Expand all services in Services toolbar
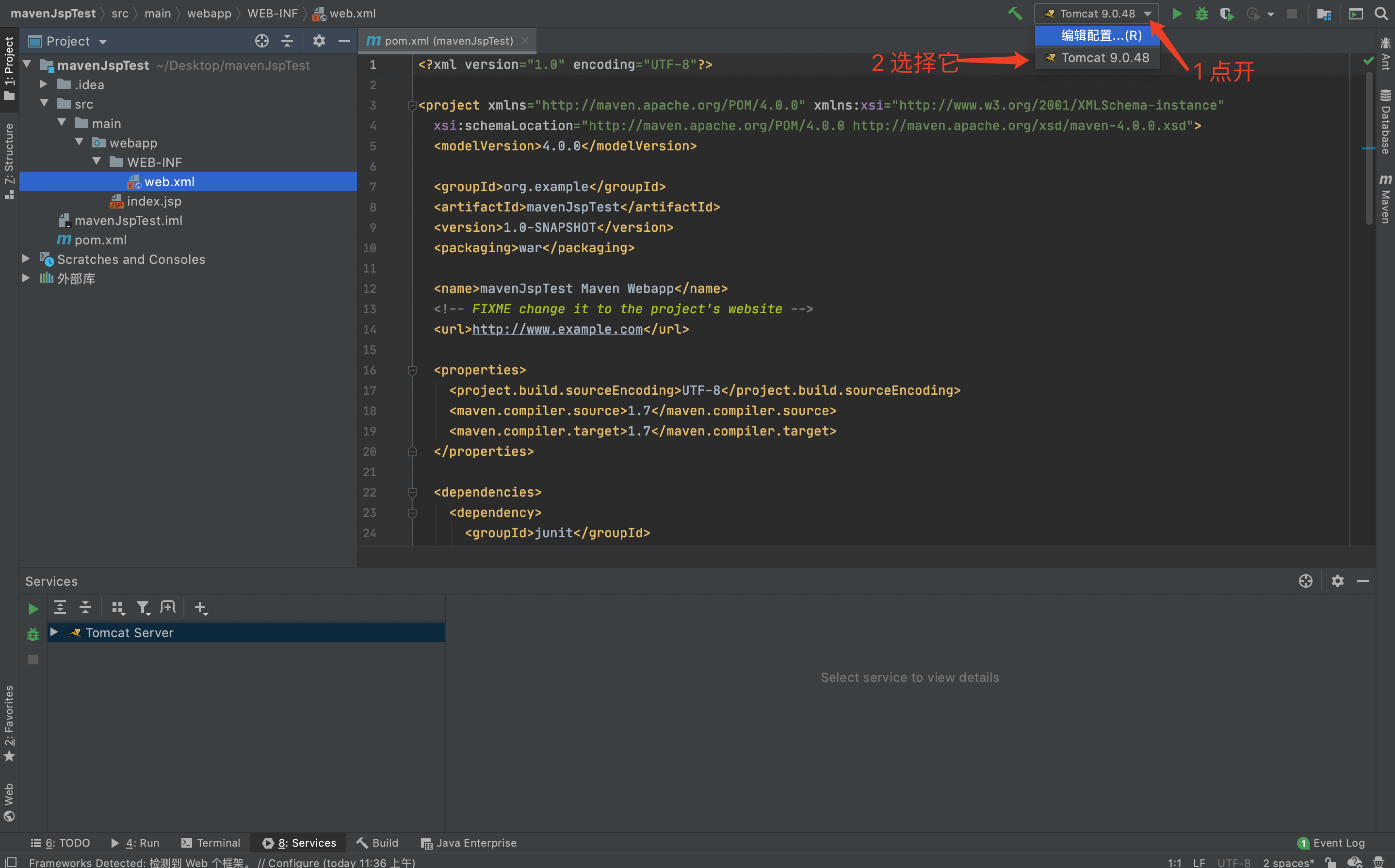Screen dimensions: 1395x868 [x=60, y=608]
